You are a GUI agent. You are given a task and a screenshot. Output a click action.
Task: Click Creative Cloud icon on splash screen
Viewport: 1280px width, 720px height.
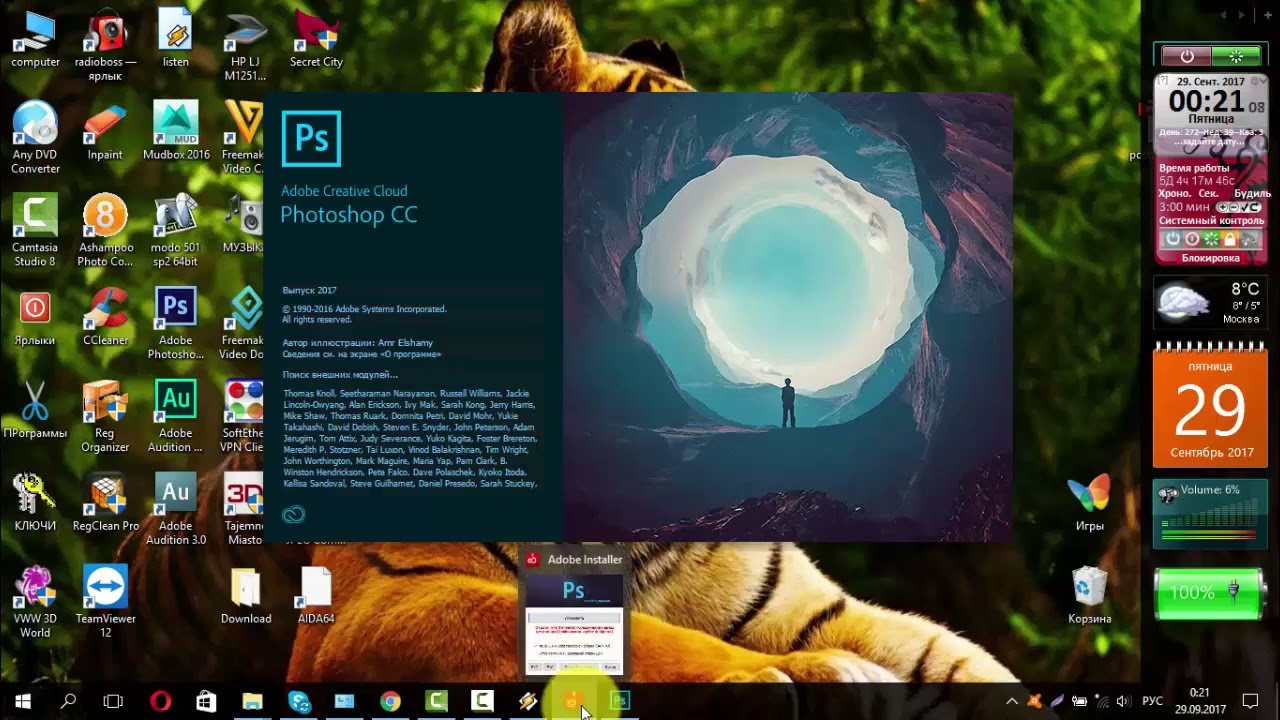click(x=293, y=514)
